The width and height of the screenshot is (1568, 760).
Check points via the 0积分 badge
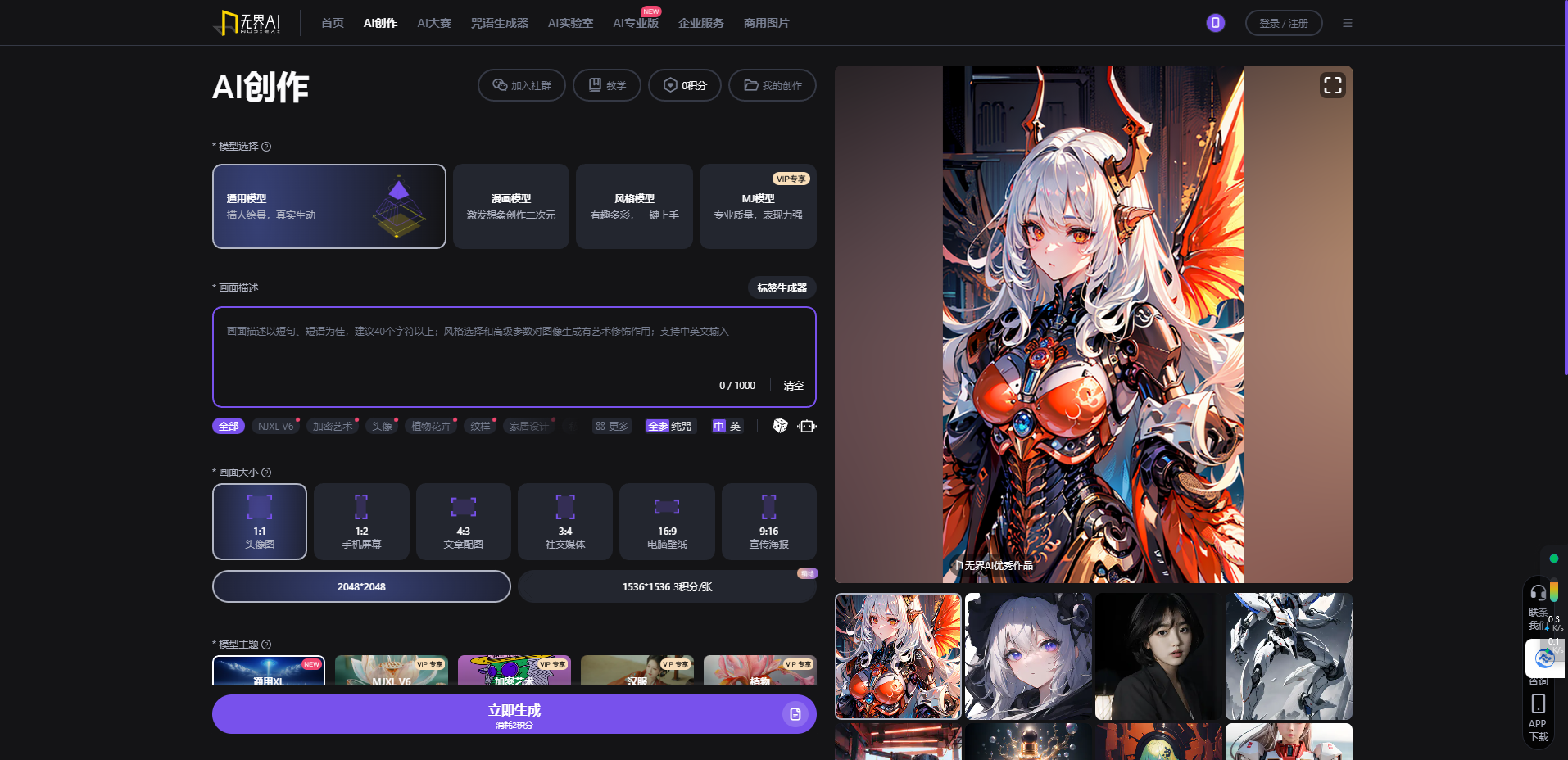tap(685, 85)
